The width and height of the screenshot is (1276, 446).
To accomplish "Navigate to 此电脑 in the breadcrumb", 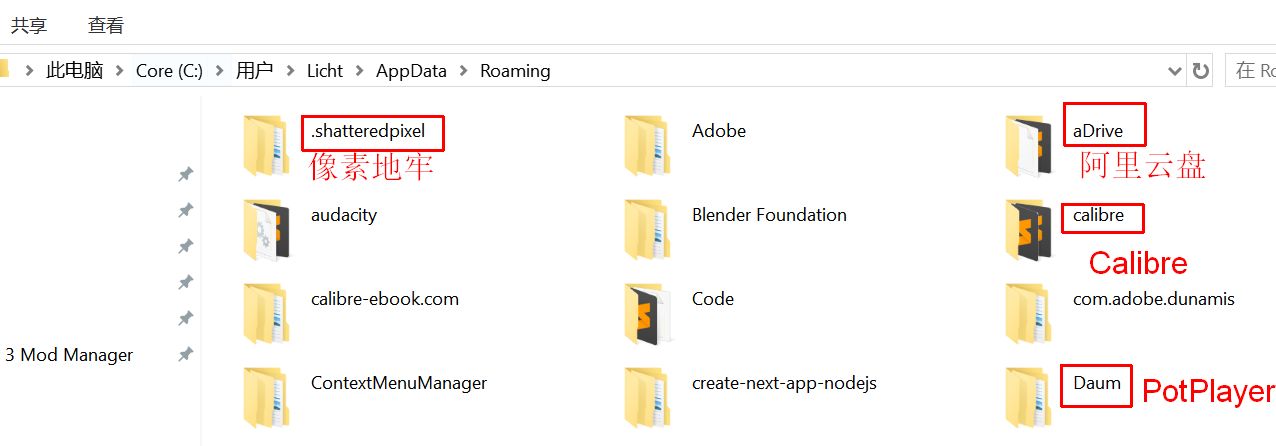I will coord(75,71).
